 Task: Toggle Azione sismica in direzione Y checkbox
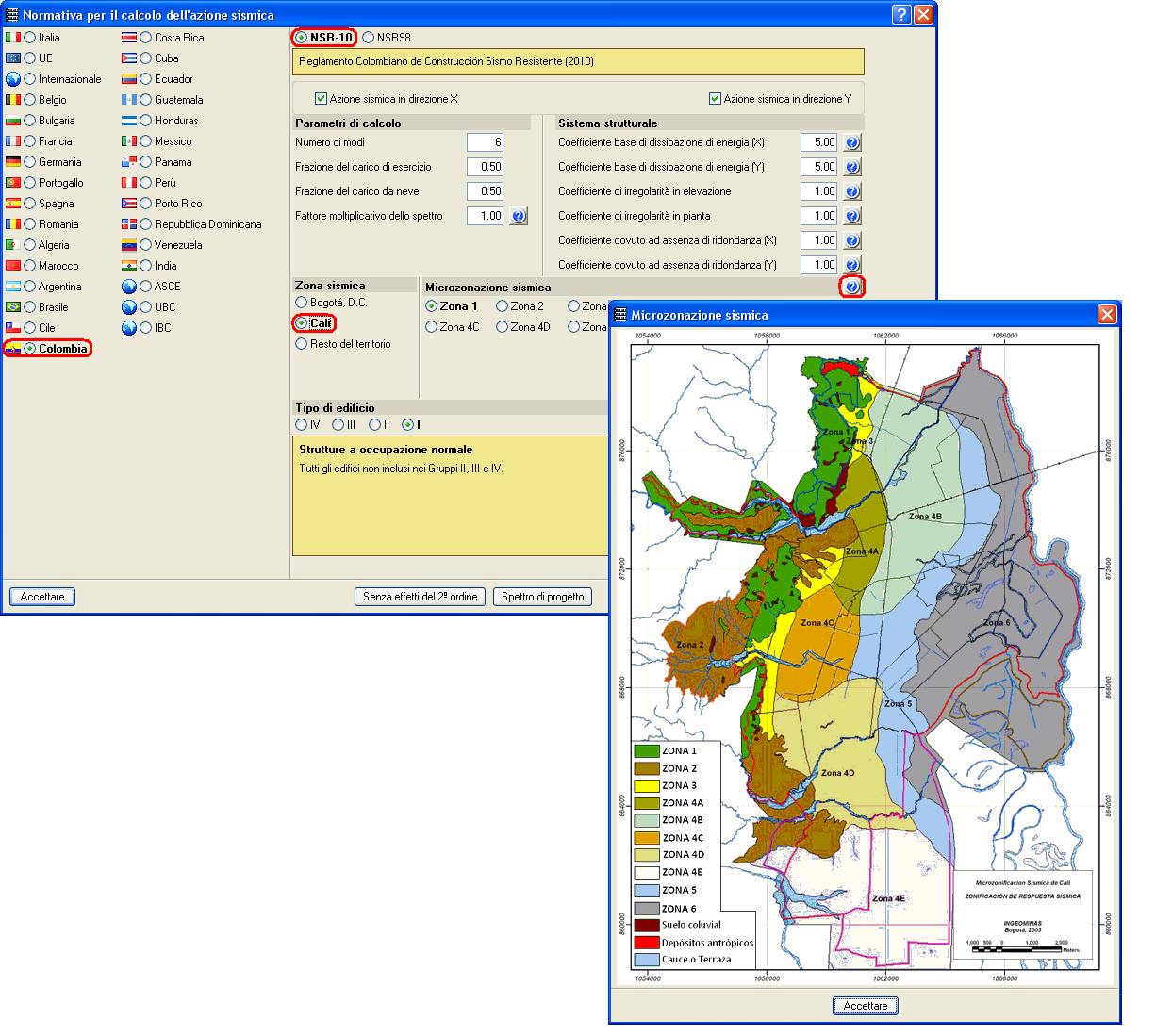click(x=715, y=99)
